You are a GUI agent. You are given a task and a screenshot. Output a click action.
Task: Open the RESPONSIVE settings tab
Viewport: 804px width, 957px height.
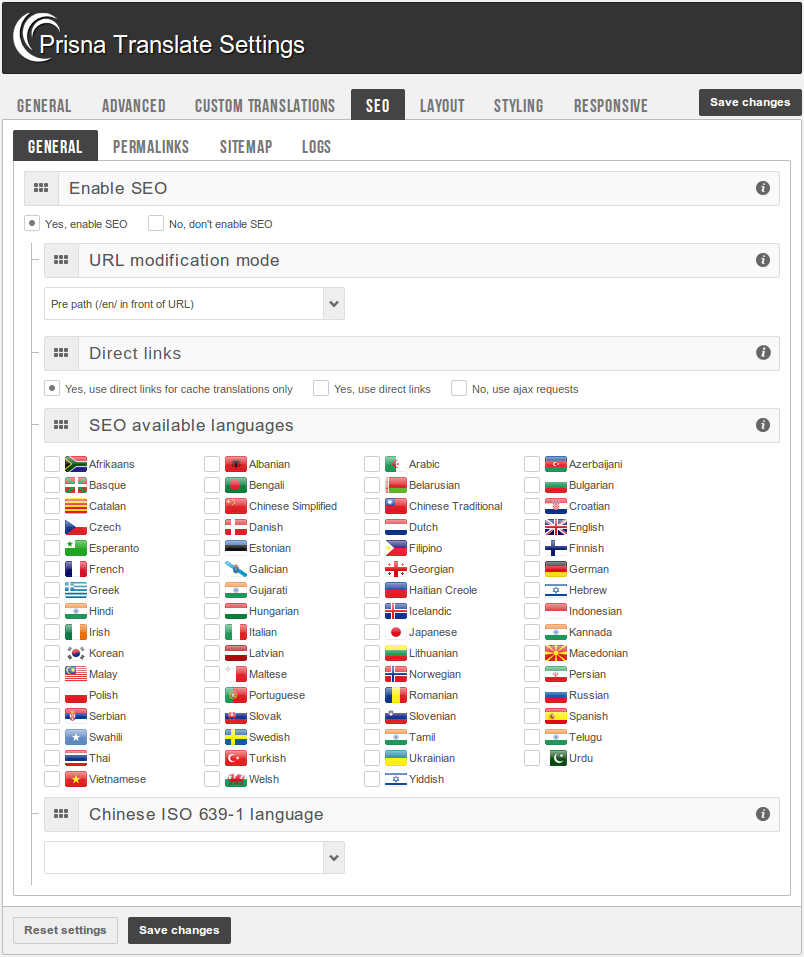coord(610,104)
